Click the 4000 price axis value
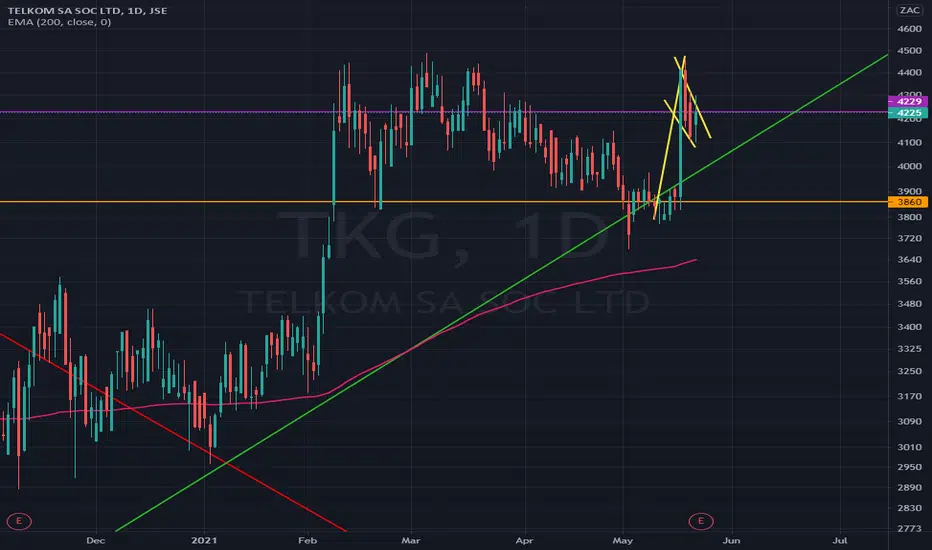Viewport: 932px width, 550px height. (x=909, y=166)
